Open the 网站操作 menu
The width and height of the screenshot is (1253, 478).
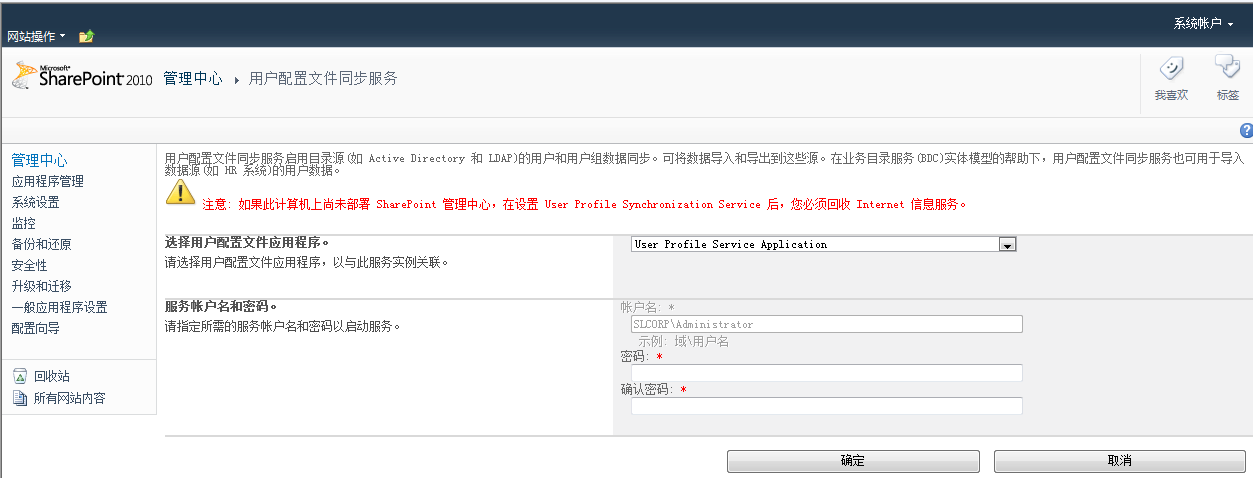tap(36, 36)
